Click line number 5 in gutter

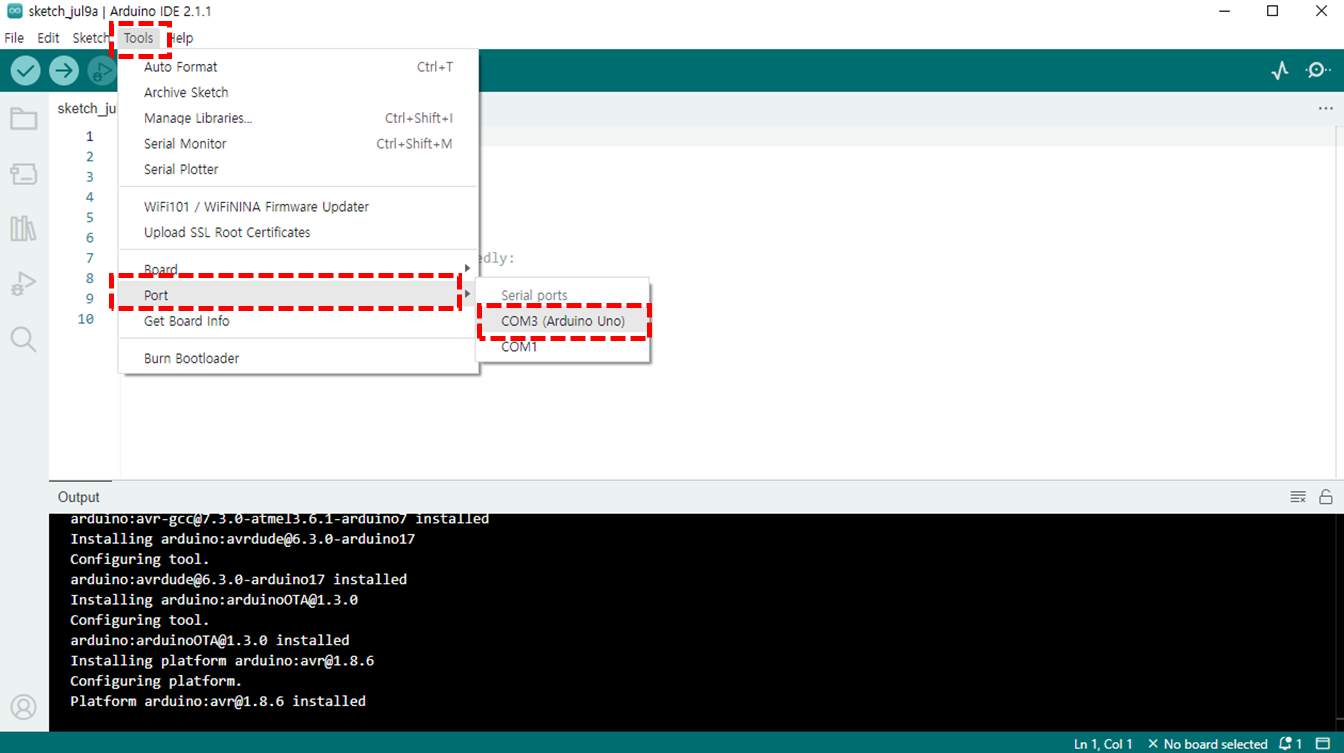[x=89, y=217]
